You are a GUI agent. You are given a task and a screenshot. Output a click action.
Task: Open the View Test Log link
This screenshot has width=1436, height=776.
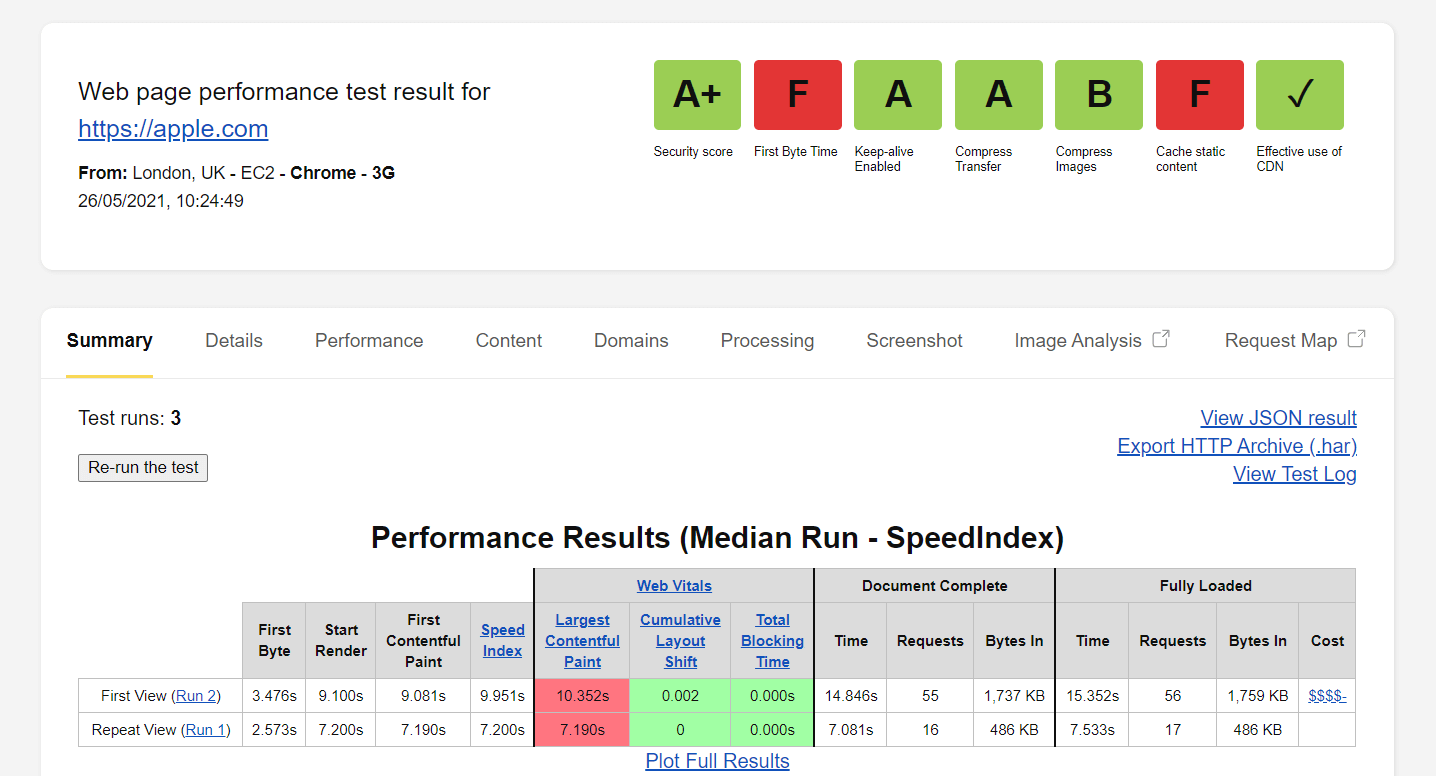(x=1295, y=474)
